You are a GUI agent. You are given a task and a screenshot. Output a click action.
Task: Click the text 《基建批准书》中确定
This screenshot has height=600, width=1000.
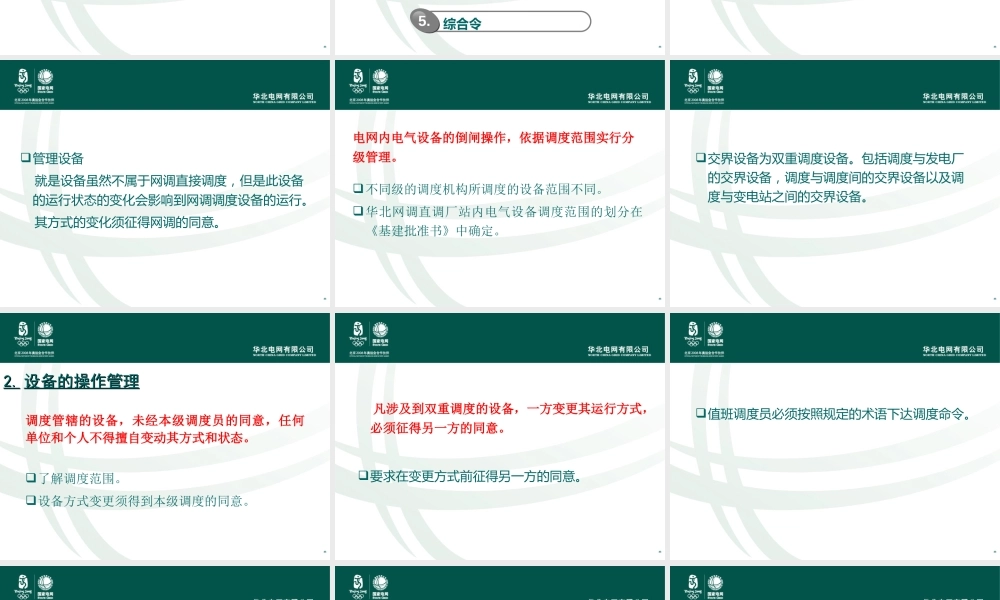(434, 231)
